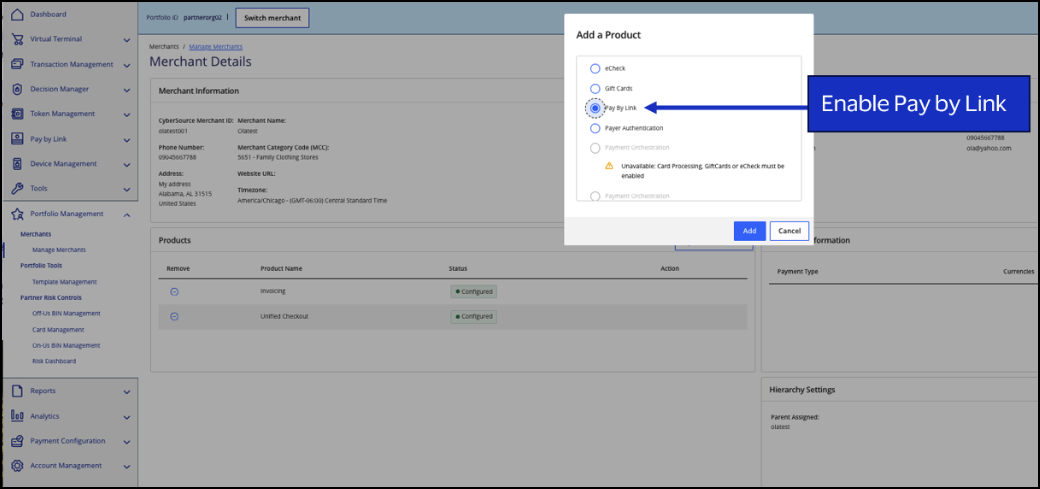1040x489 pixels.
Task: Click the Device Management icon
Action: 17,164
